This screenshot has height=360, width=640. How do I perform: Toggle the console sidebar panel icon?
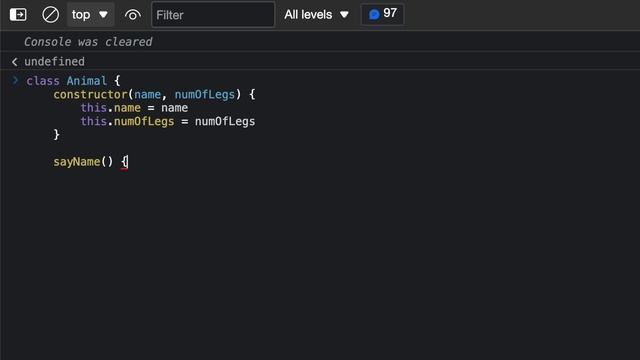click(x=18, y=15)
